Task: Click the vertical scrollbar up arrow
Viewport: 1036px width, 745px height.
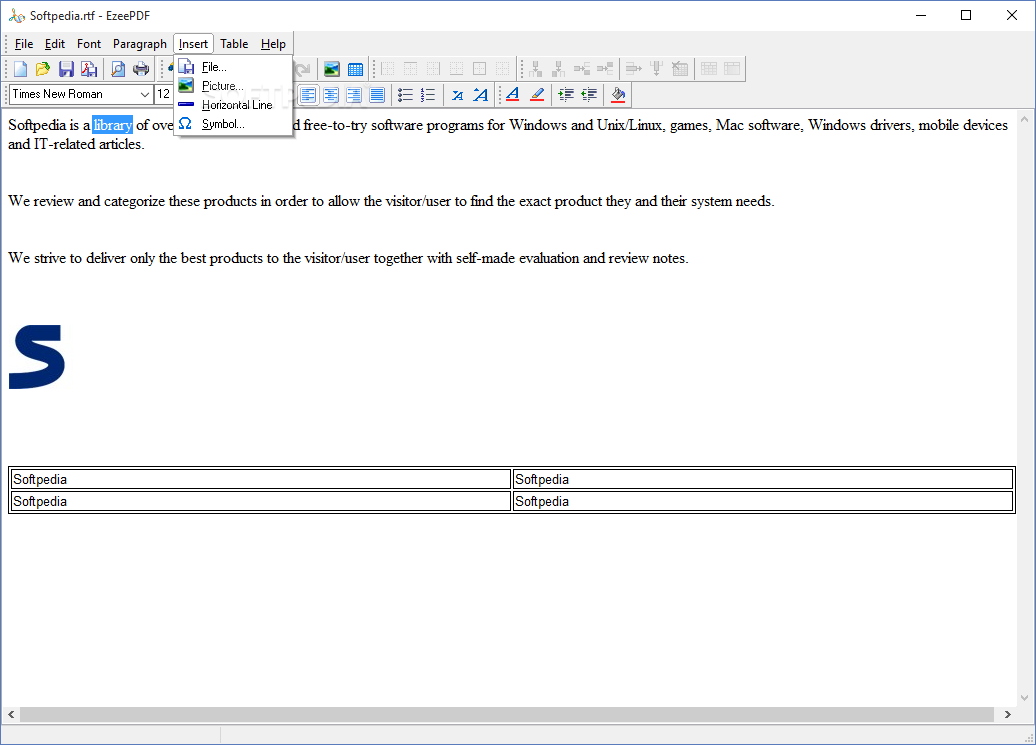Action: (x=1025, y=120)
